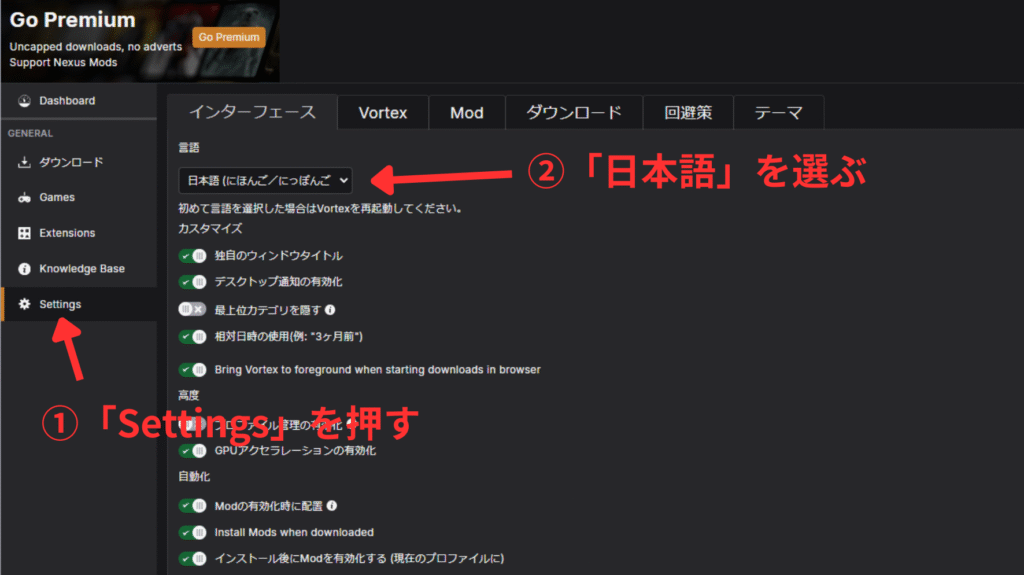Switch to the Mod tab
Image resolution: width=1024 pixels, height=575 pixels.
[x=467, y=112]
